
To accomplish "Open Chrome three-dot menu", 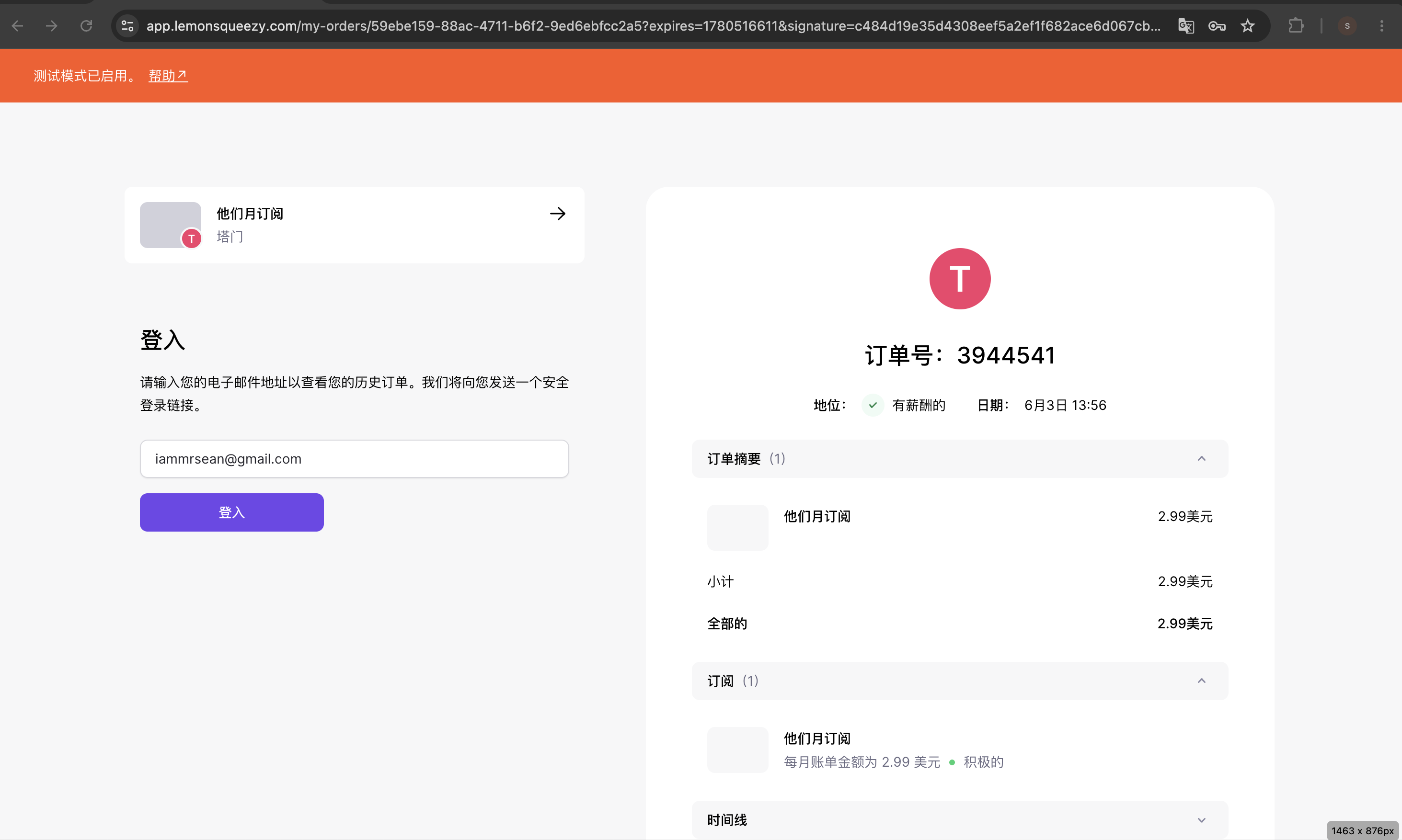I will click(x=1381, y=25).
